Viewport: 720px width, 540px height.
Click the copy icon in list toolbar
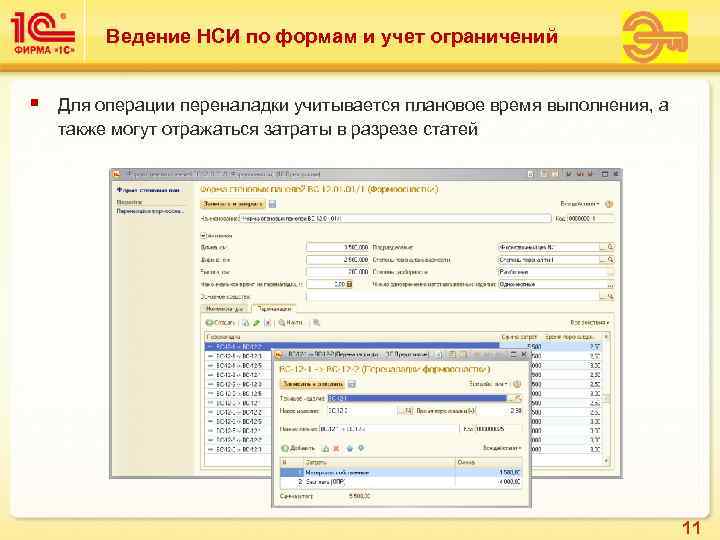246,323
